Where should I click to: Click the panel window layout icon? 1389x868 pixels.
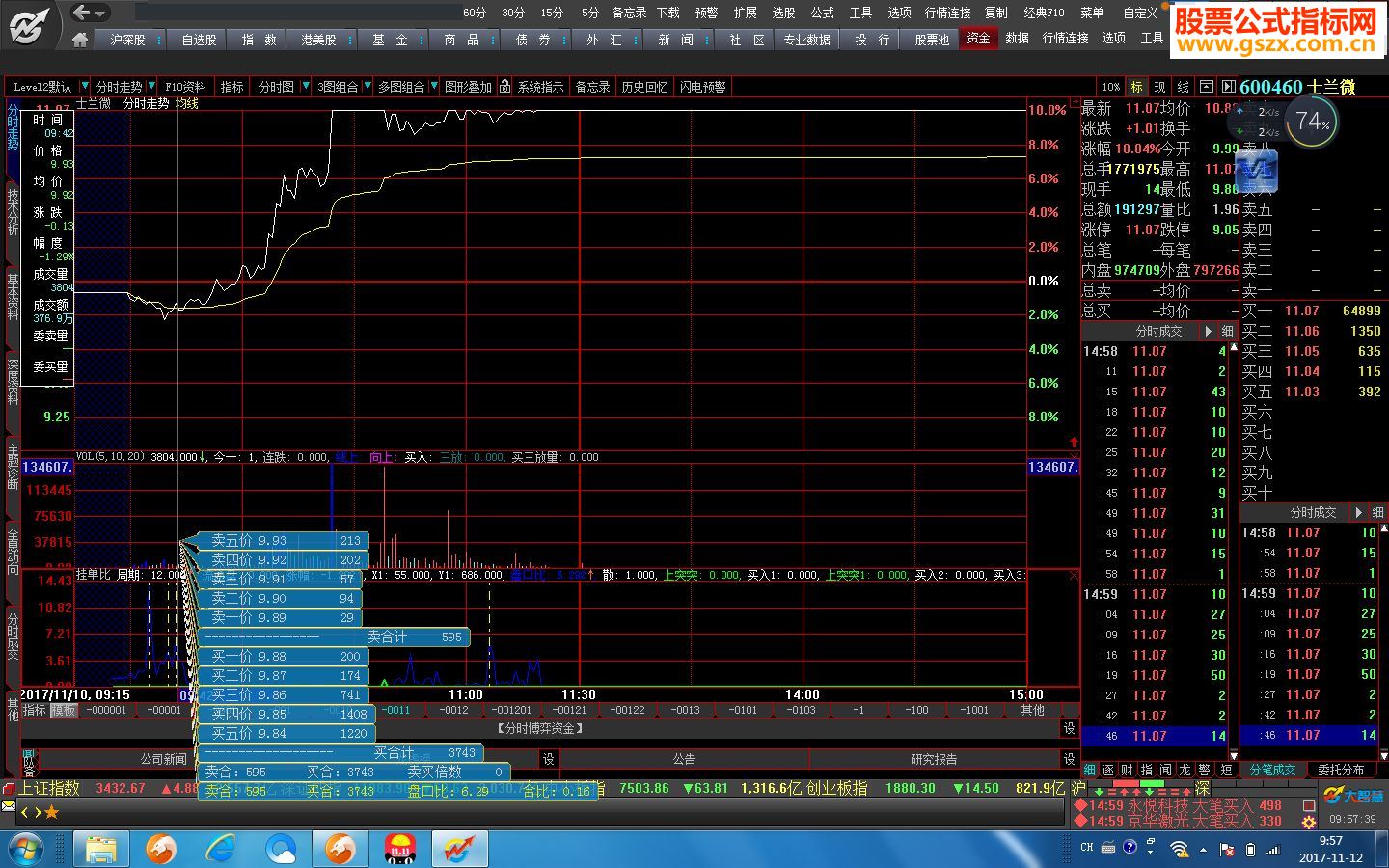click(1207, 87)
